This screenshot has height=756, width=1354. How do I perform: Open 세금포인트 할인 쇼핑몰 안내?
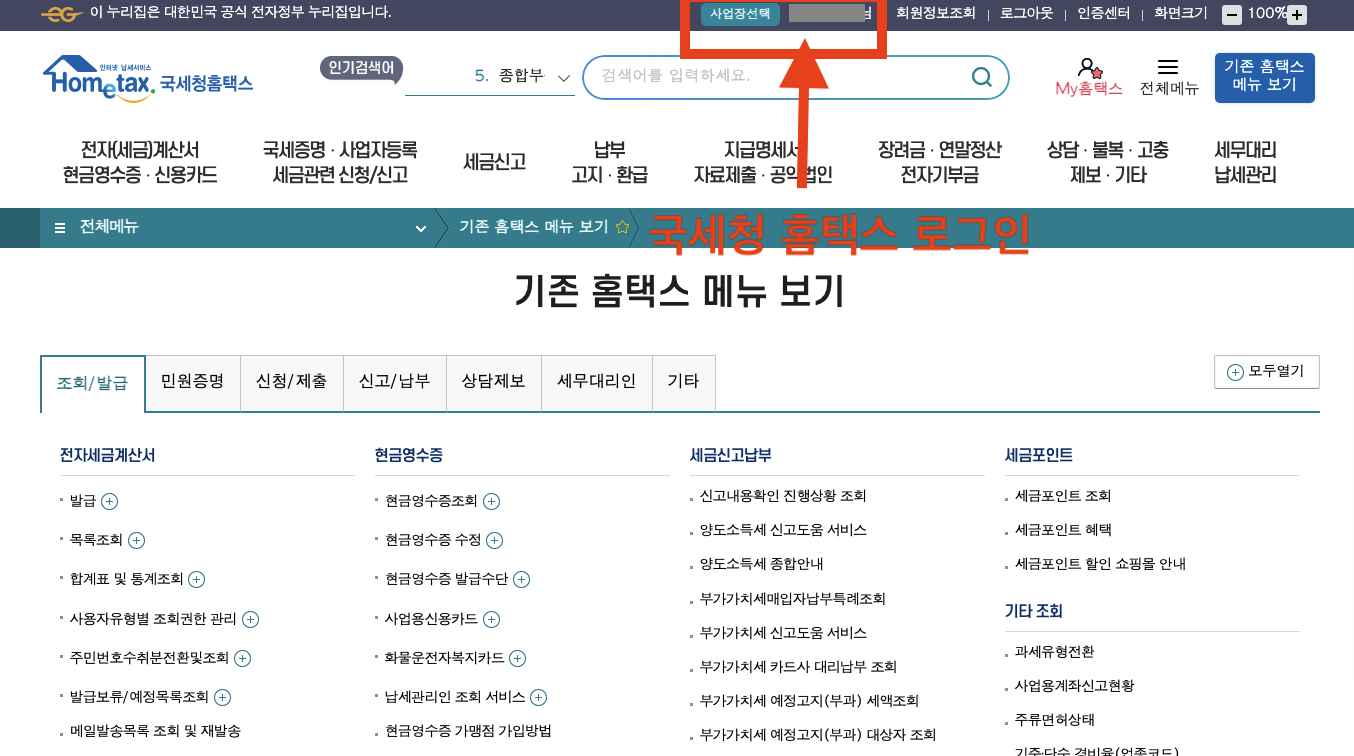[1100, 564]
